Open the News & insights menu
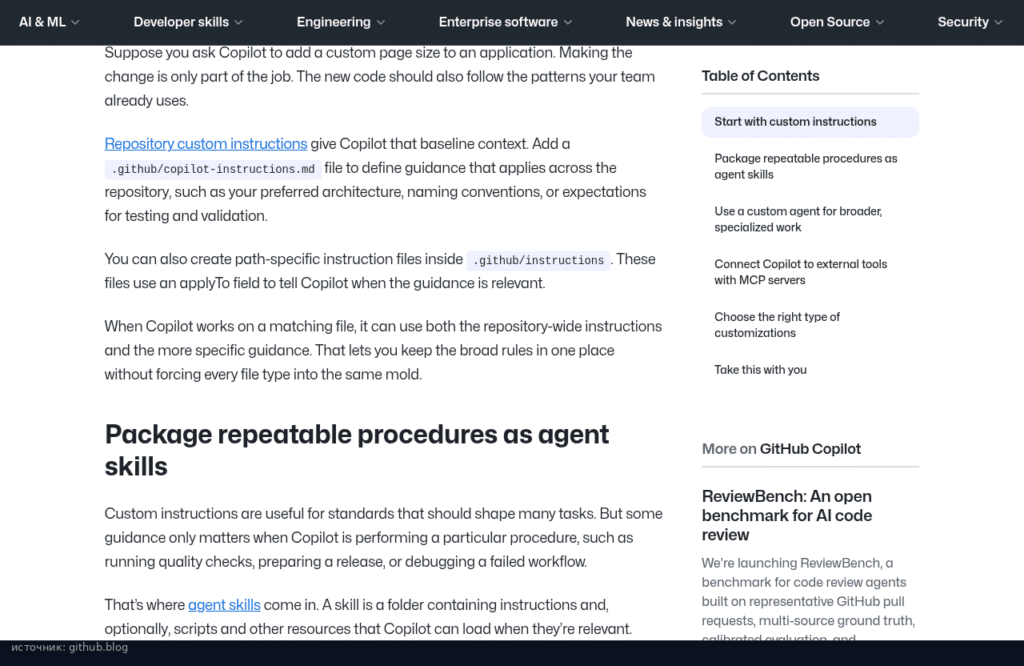Image resolution: width=1024 pixels, height=666 pixels. tap(681, 22)
